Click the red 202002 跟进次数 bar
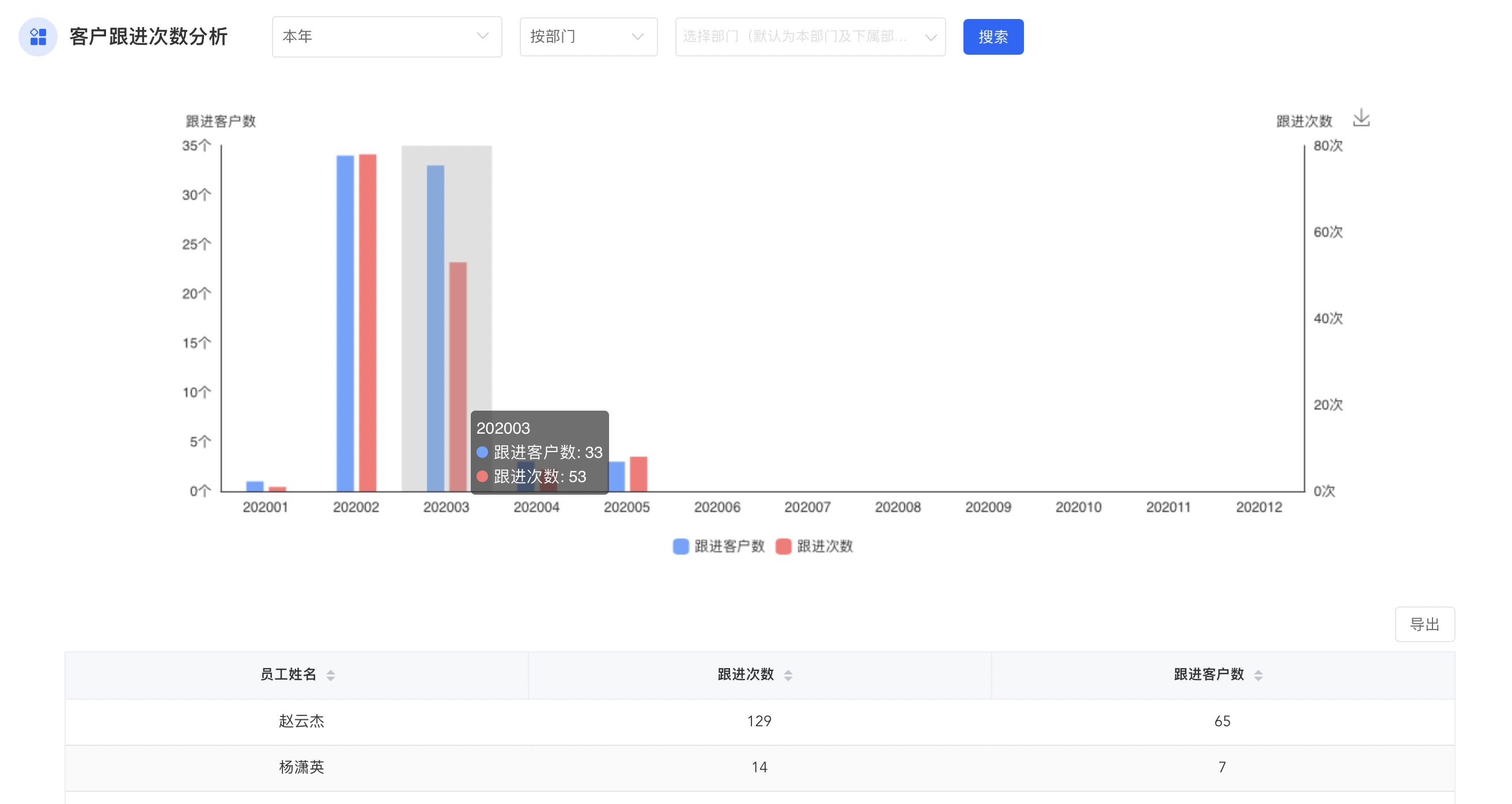Image resolution: width=1512 pixels, height=804 pixels. click(x=368, y=323)
